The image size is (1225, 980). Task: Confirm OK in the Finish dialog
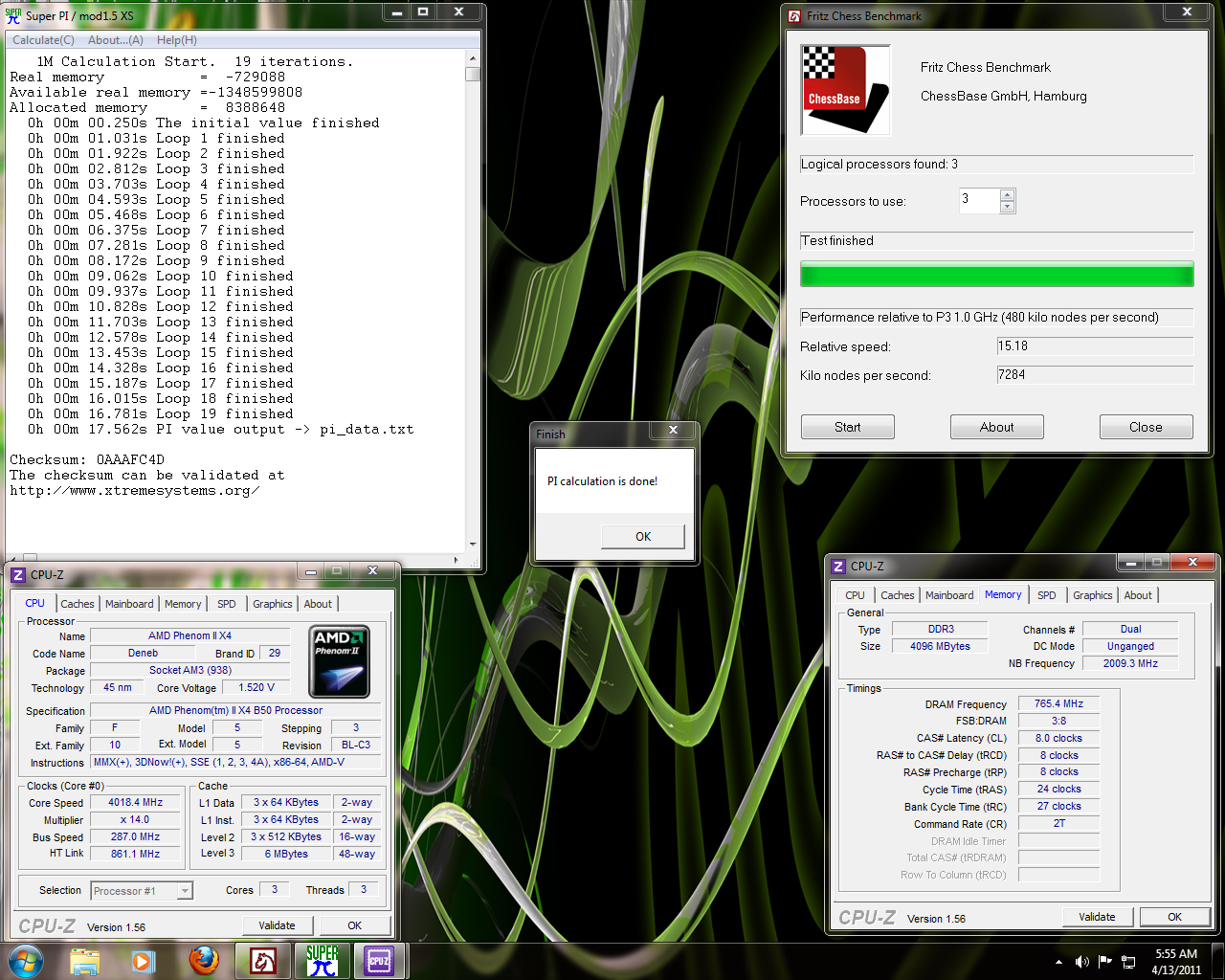pyautogui.click(x=643, y=536)
